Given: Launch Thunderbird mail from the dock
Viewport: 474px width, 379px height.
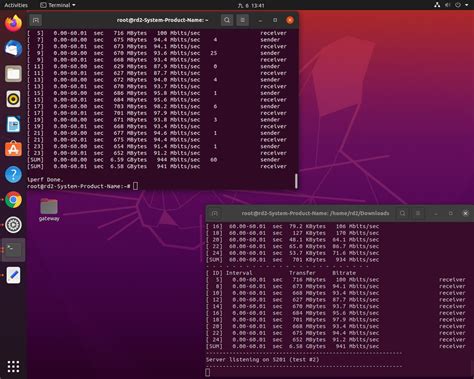Looking at the screenshot, I should 13,49.
